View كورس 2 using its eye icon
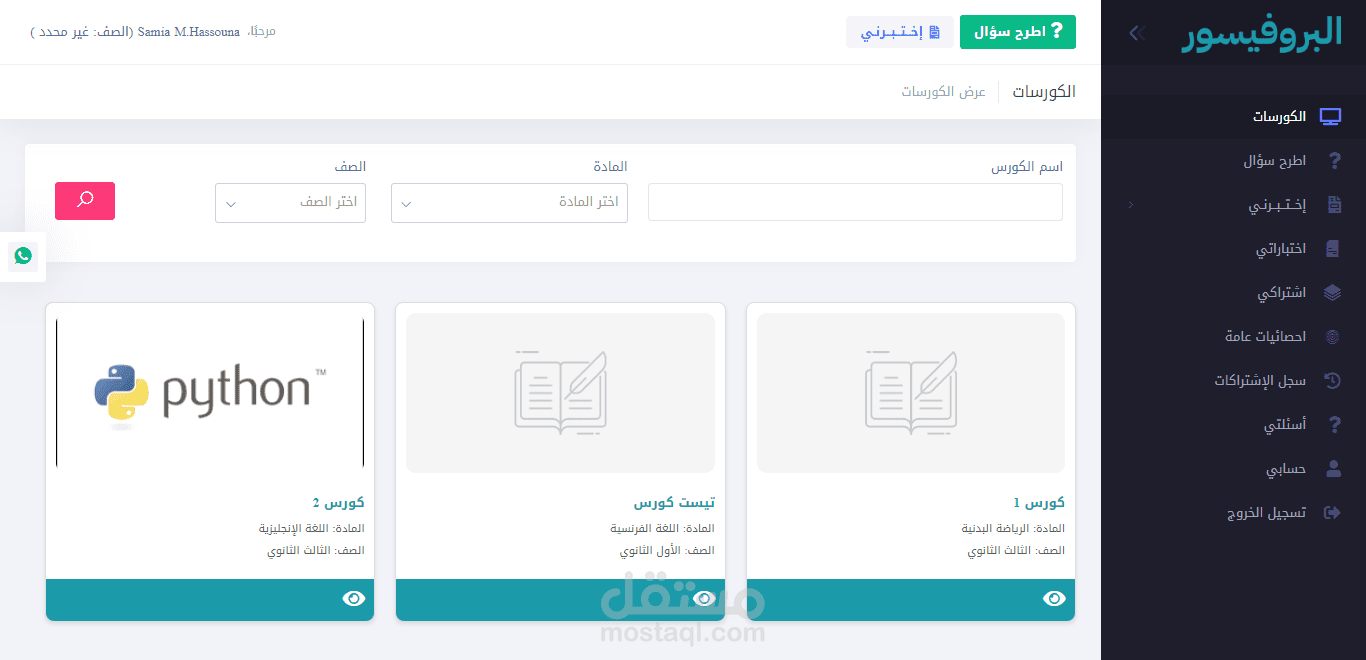This screenshot has width=1366, height=660. pyautogui.click(x=354, y=599)
